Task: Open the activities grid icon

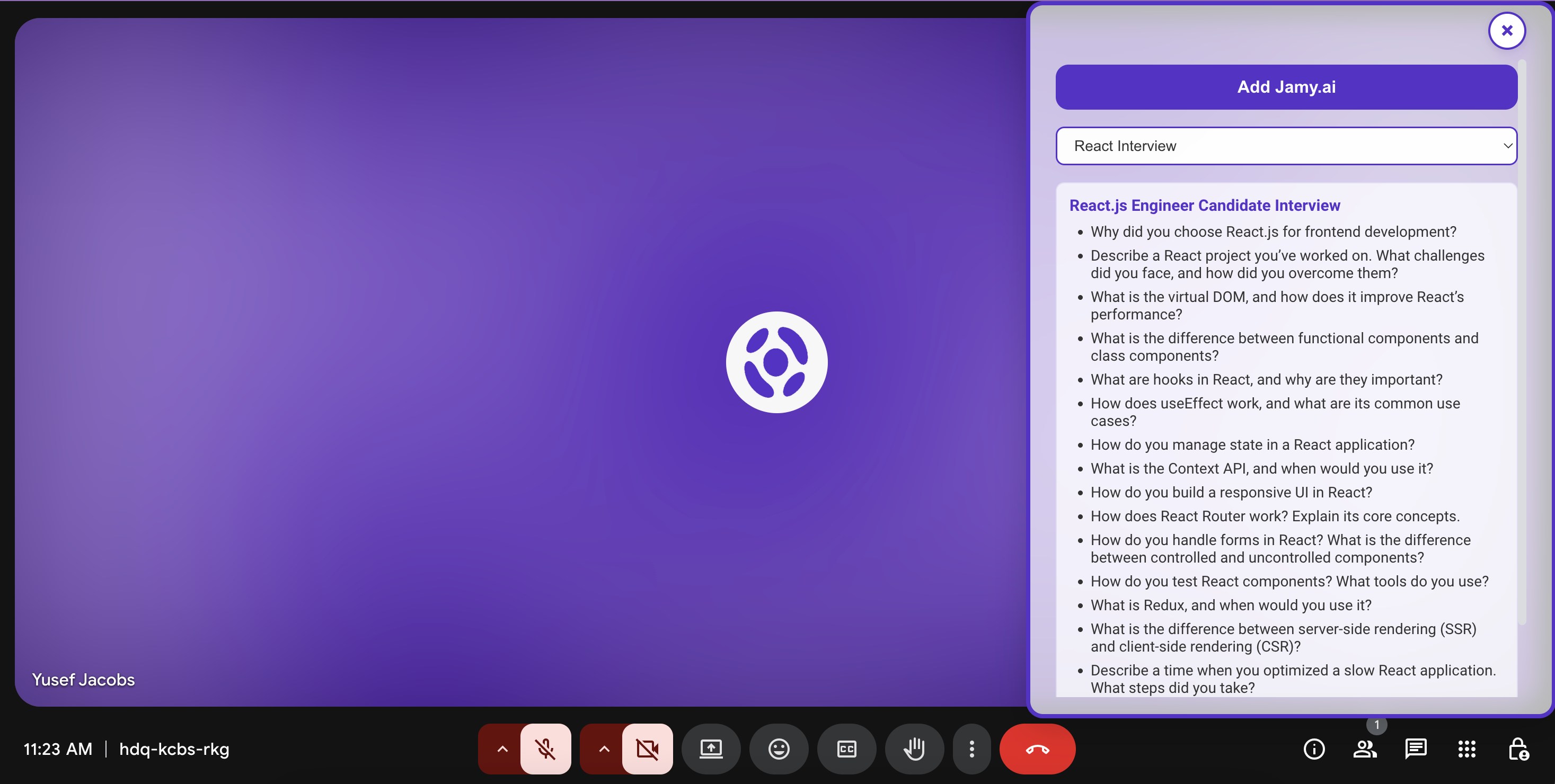Action: coord(1466,749)
